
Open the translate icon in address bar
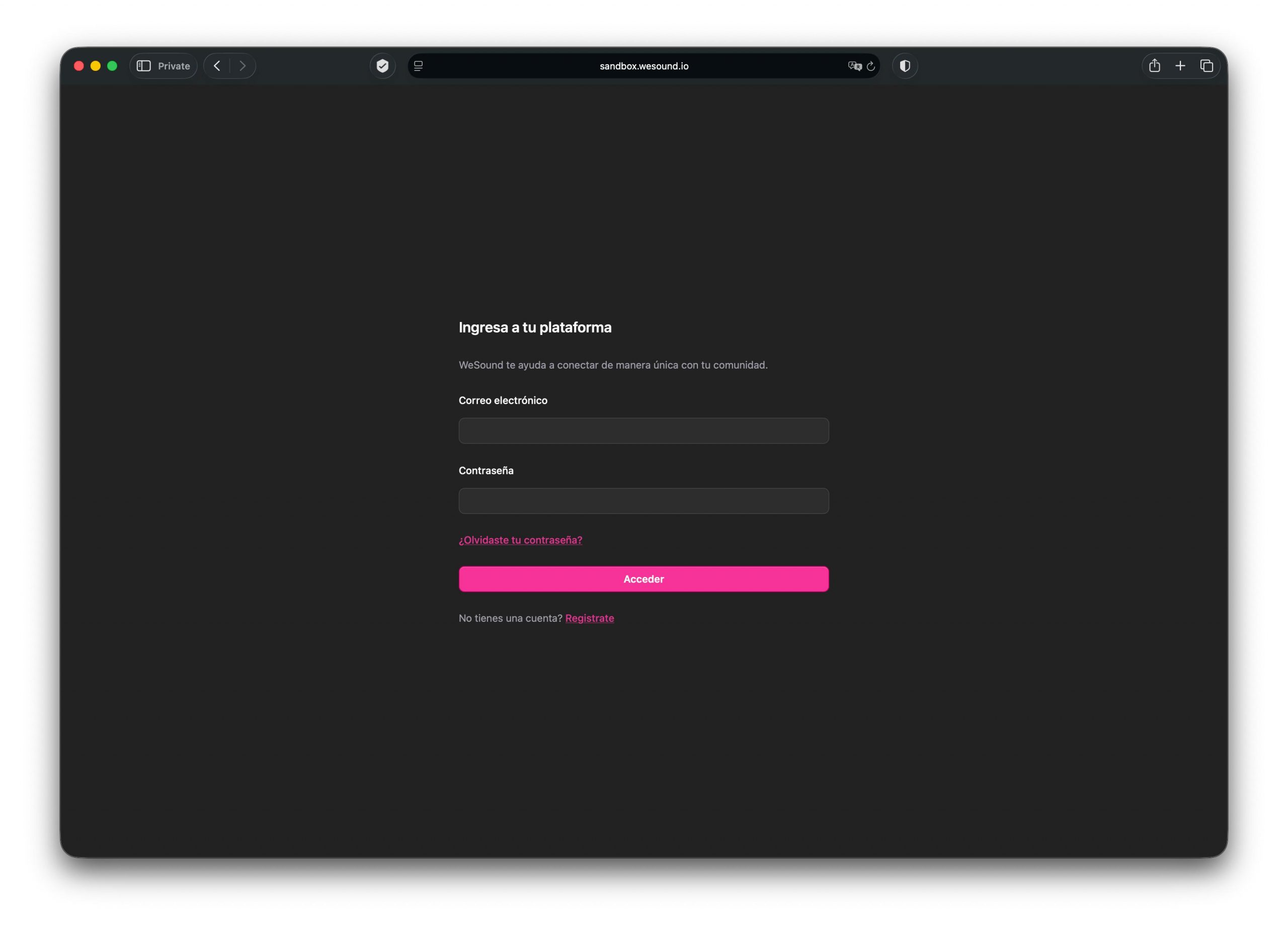coord(854,66)
